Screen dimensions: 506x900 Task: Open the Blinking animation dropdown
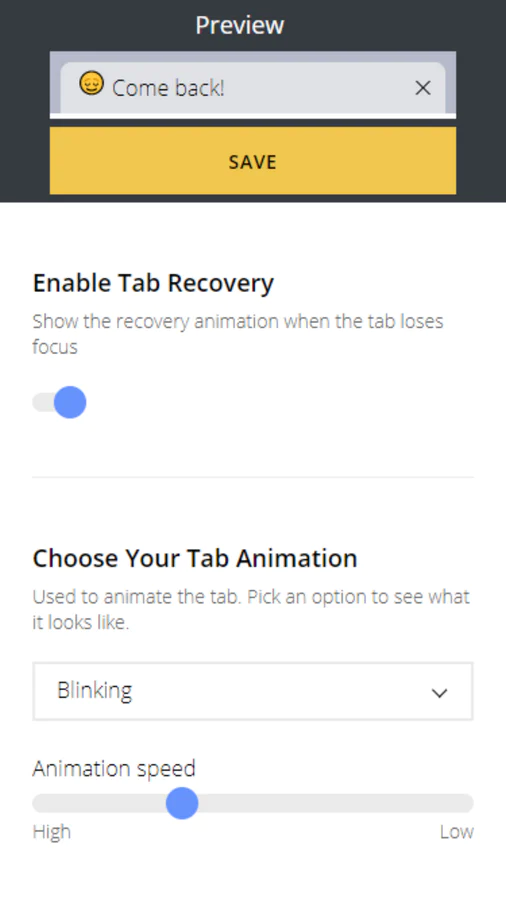253,691
